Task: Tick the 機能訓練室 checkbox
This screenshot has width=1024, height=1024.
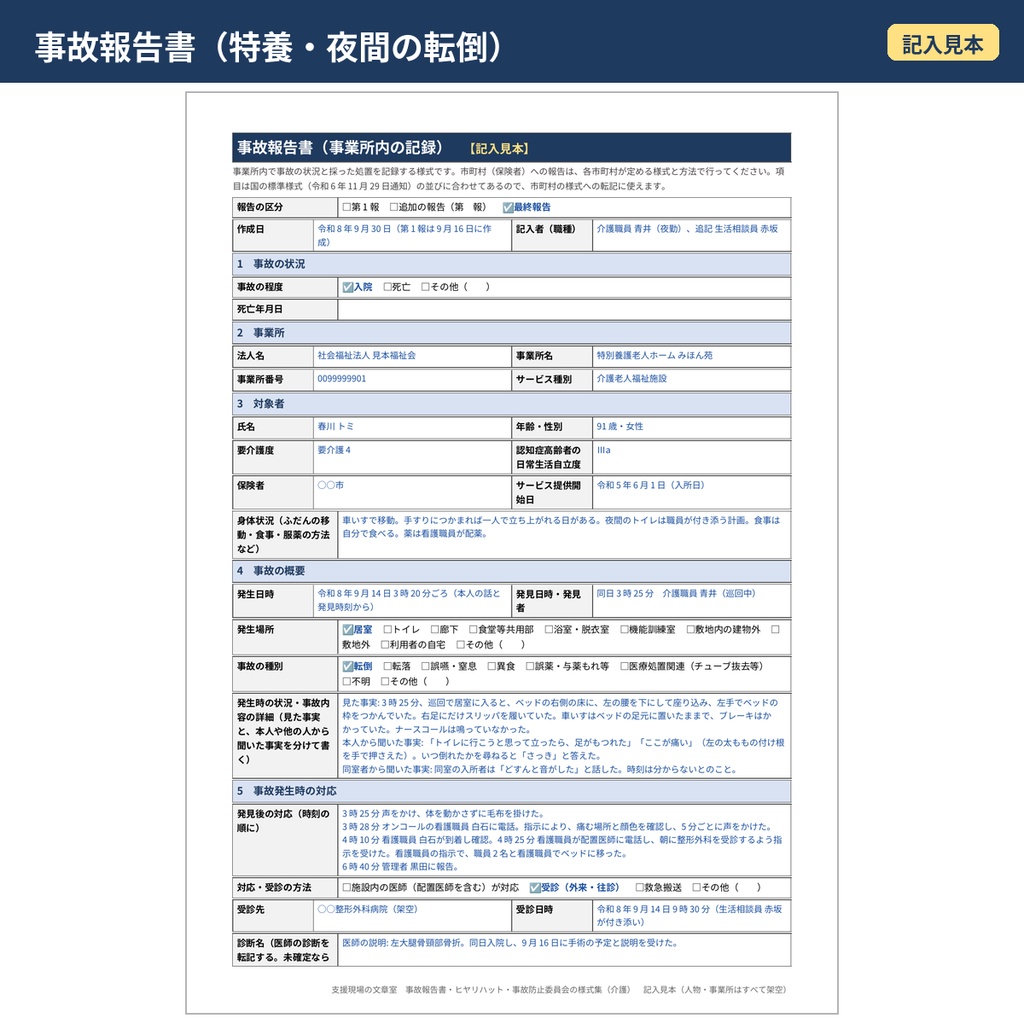Action: [x=624, y=630]
